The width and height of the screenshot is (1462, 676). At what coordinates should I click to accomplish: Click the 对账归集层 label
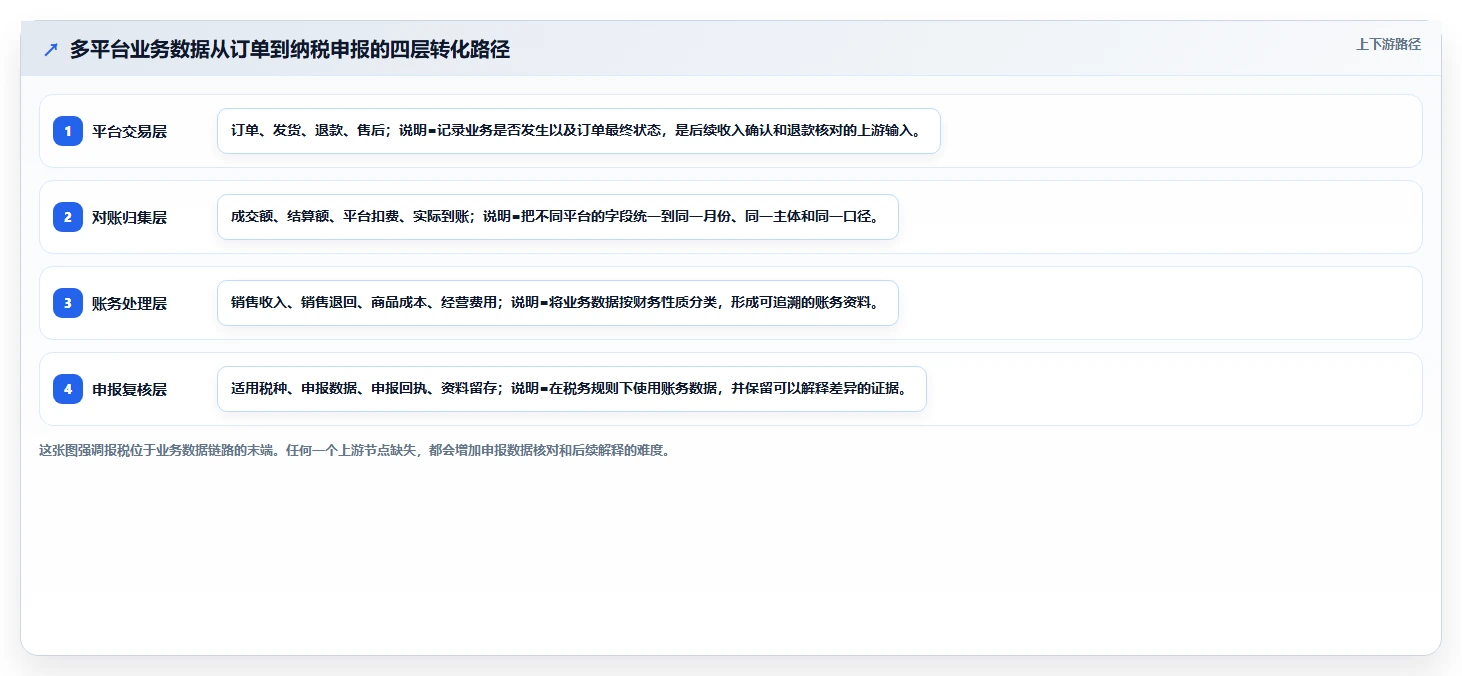pos(129,217)
